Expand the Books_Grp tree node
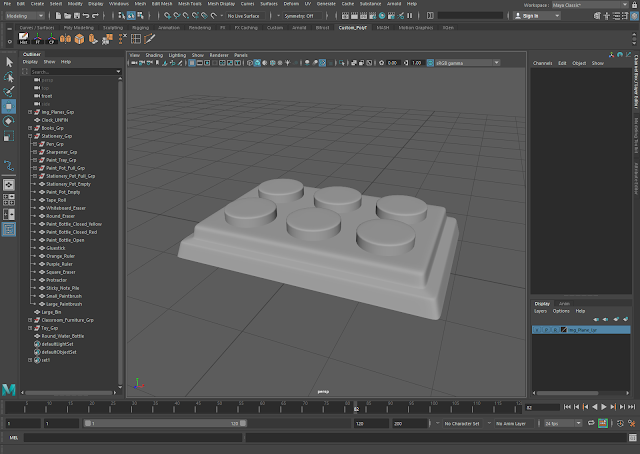 pyautogui.click(x=30, y=128)
